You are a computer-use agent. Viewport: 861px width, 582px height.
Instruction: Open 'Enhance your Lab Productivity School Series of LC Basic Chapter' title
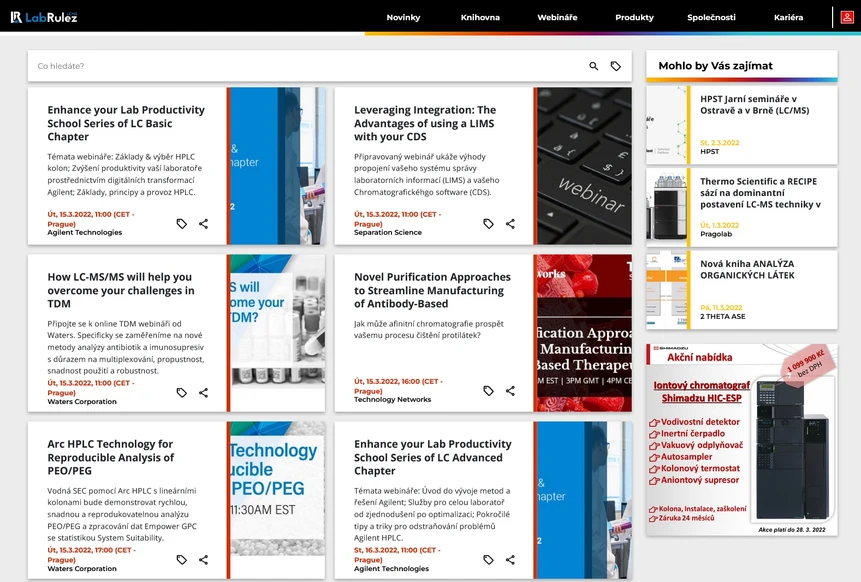[x=126, y=123]
